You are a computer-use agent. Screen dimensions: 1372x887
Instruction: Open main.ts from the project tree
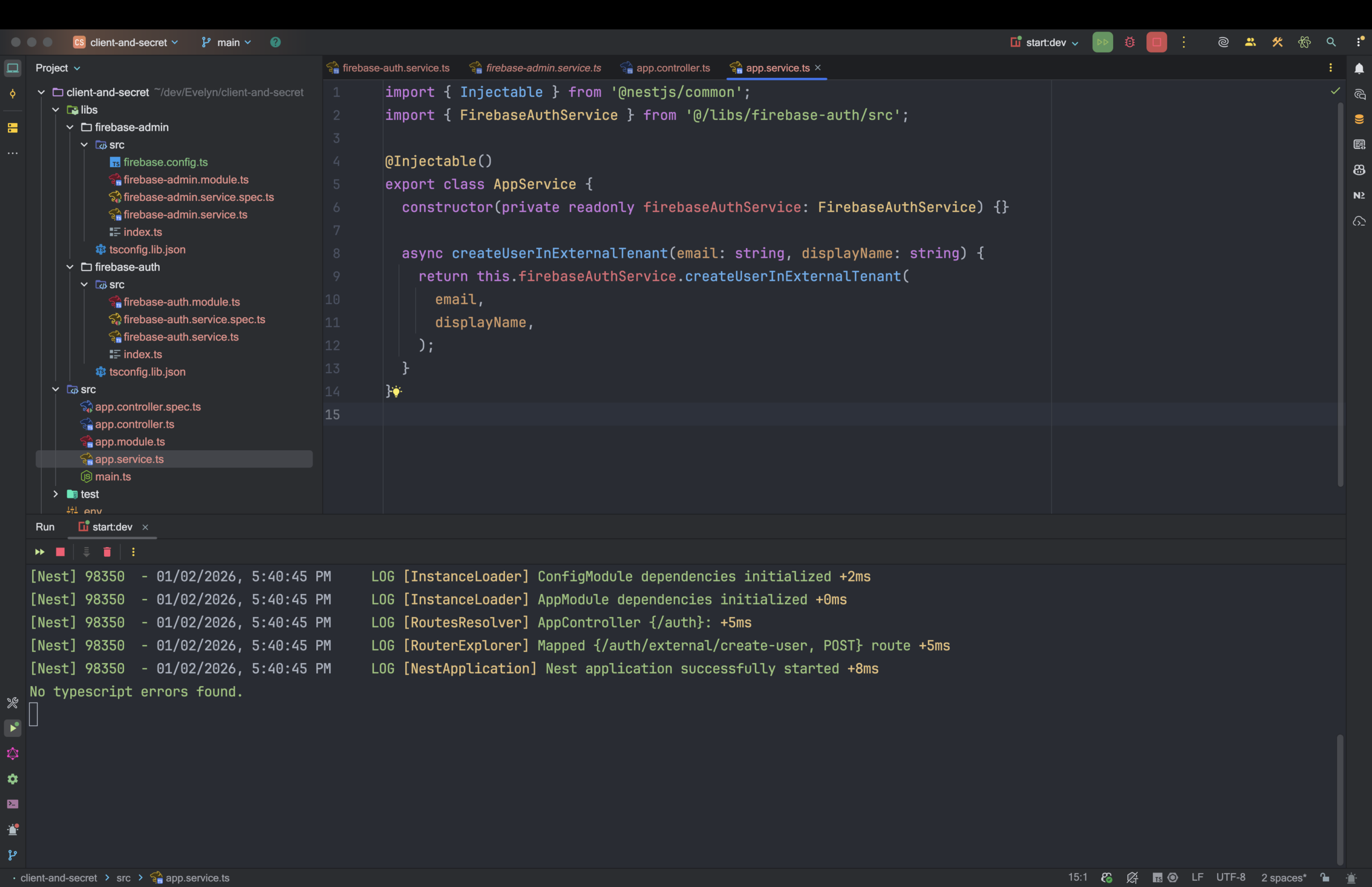pos(113,476)
